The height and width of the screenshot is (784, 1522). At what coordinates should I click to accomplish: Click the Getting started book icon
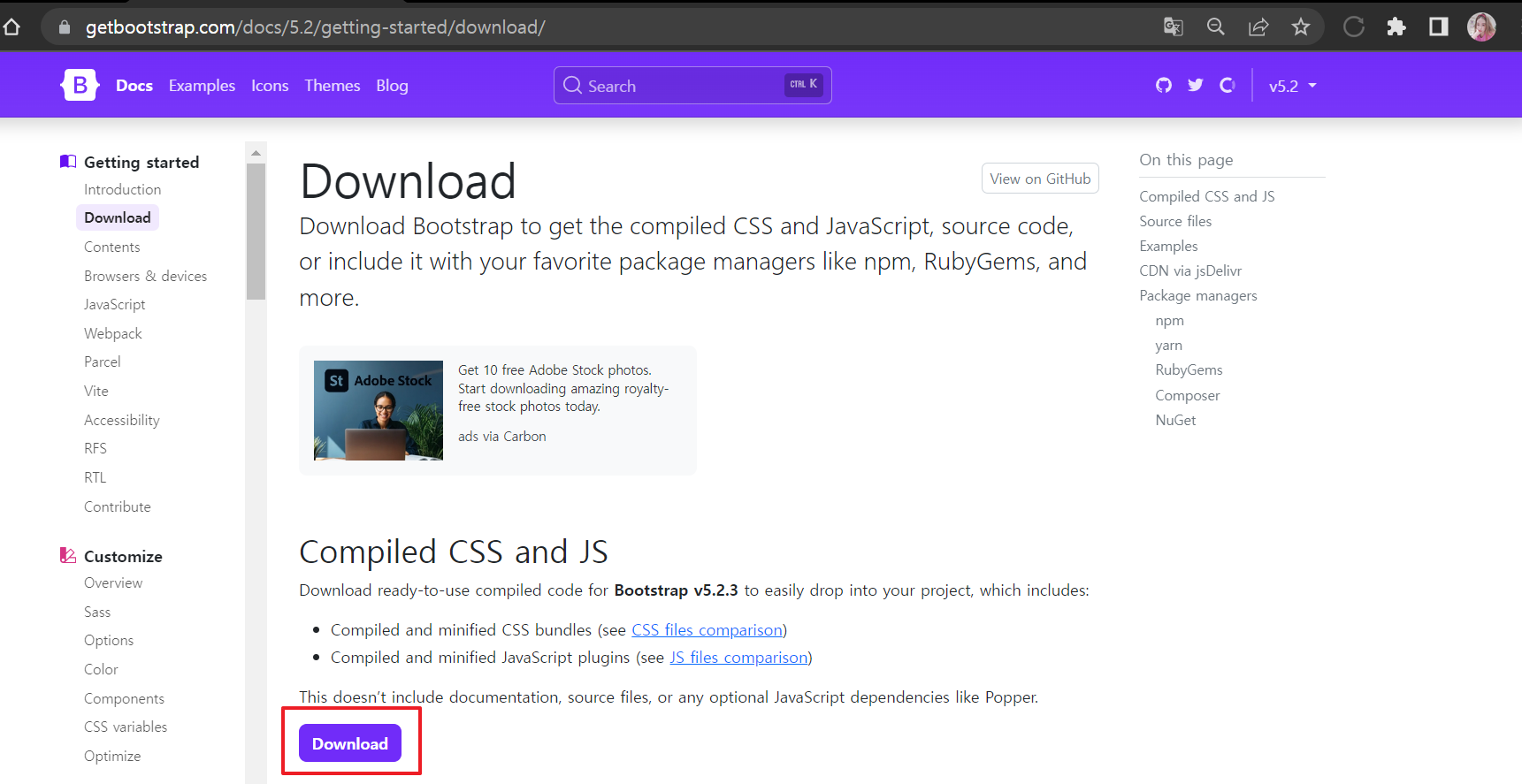pyautogui.click(x=68, y=161)
